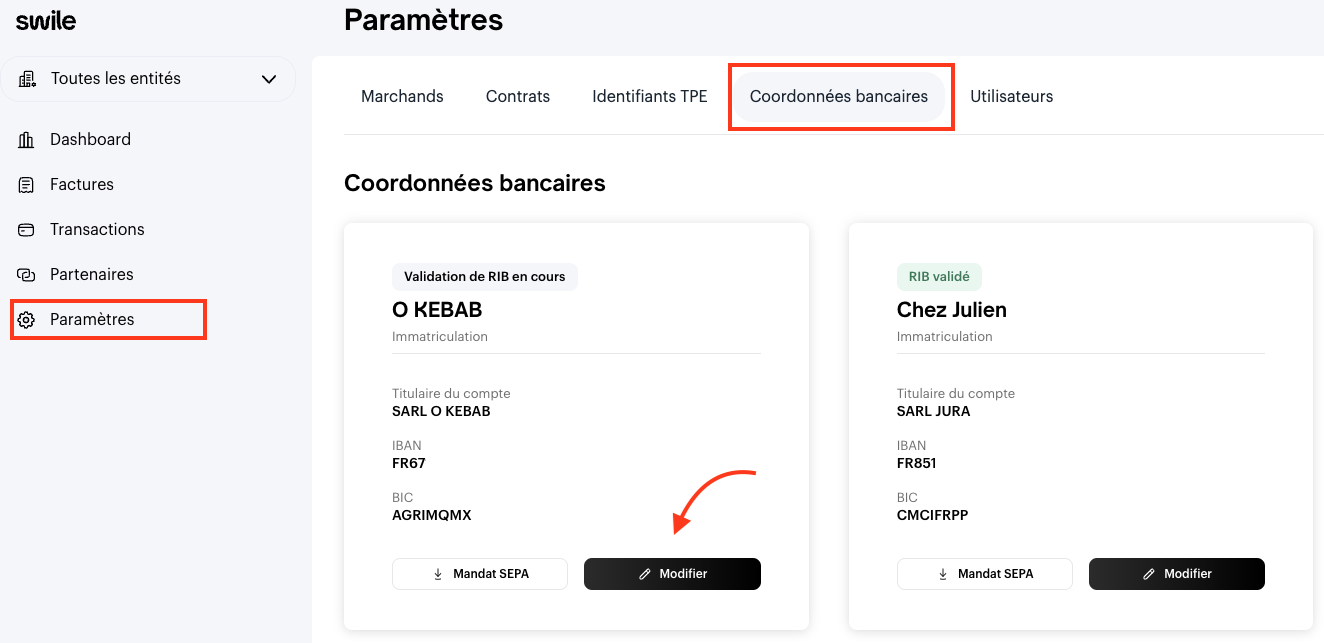Click the Factures document icon

point(27,185)
